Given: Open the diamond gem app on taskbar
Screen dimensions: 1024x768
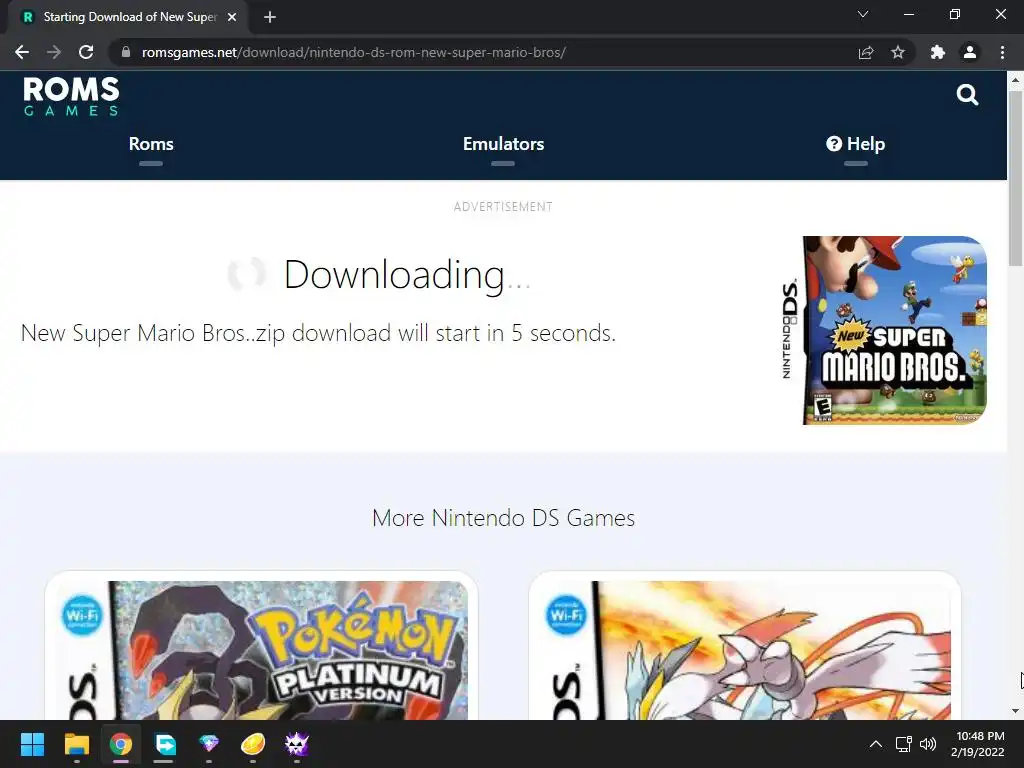Looking at the screenshot, I should (x=209, y=743).
